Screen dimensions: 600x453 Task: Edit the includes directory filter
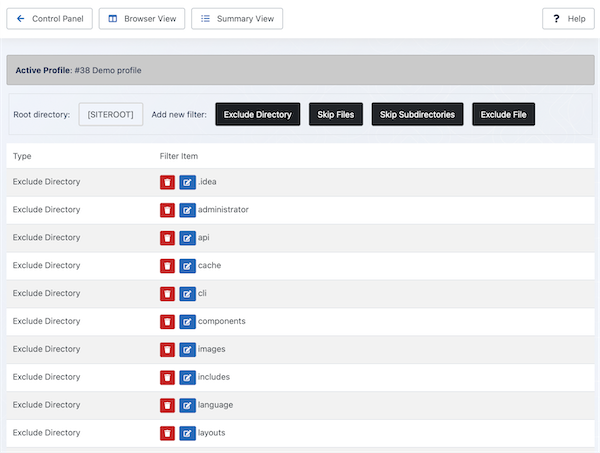[x=188, y=378]
